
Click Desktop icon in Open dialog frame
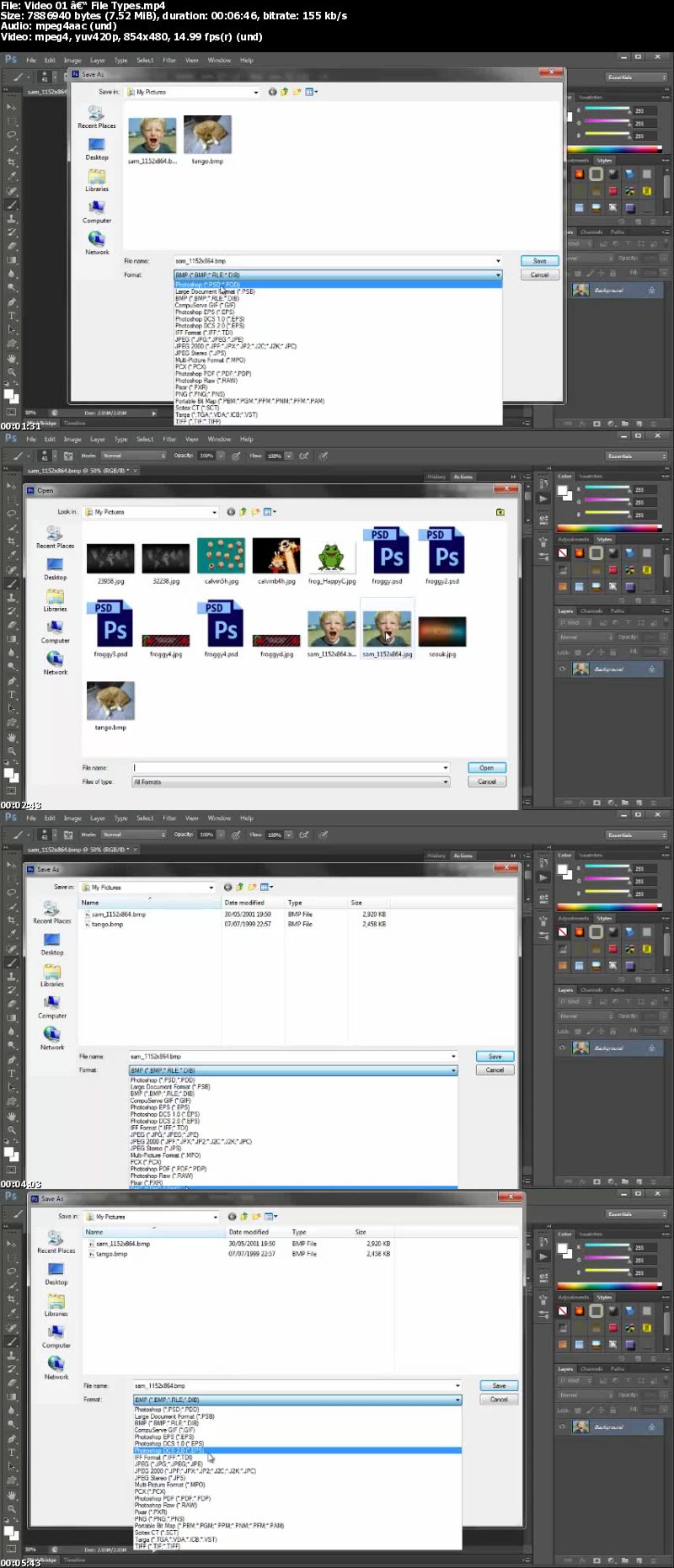[55, 565]
